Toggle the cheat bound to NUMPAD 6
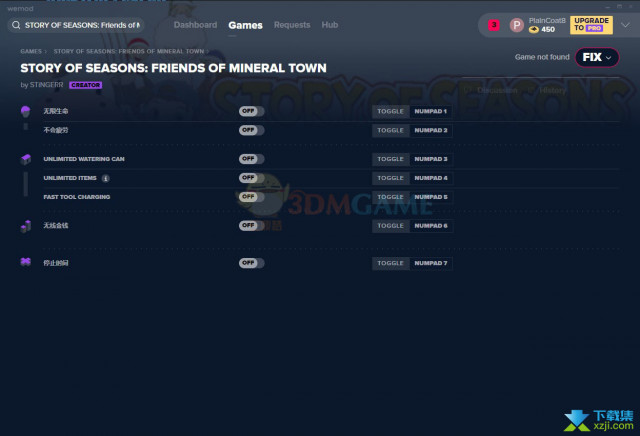This screenshot has height=436, width=640. click(x=251, y=225)
